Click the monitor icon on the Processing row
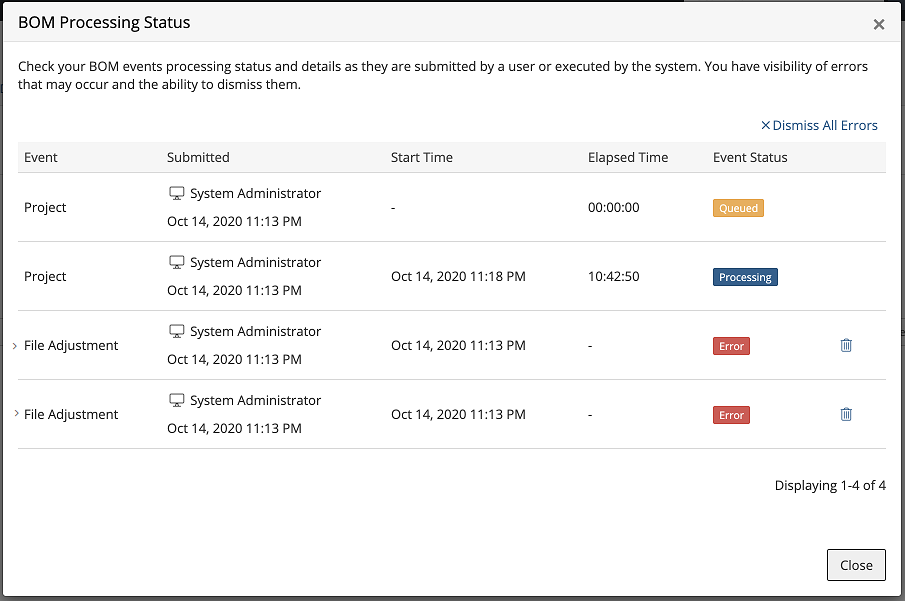Screen dimensions: 905x601 click(176, 260)
